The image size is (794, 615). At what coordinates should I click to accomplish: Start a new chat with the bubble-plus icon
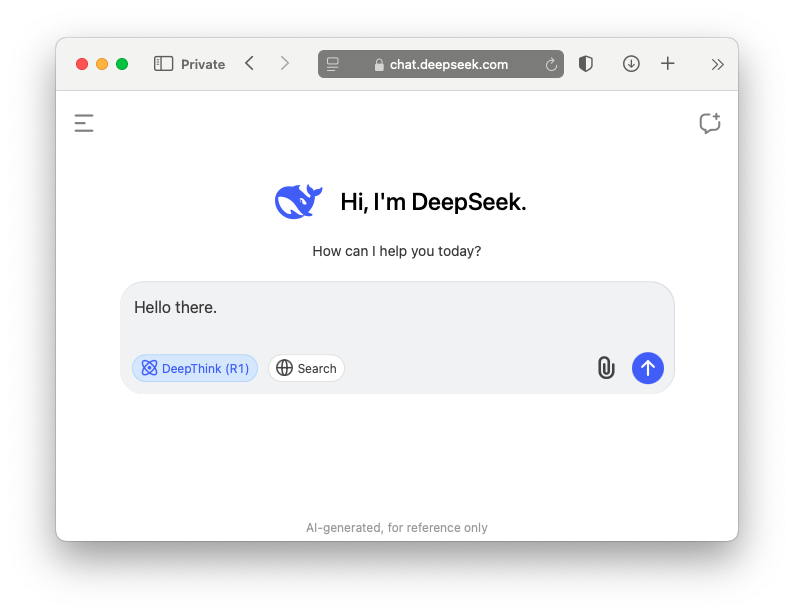click(709, 123)
